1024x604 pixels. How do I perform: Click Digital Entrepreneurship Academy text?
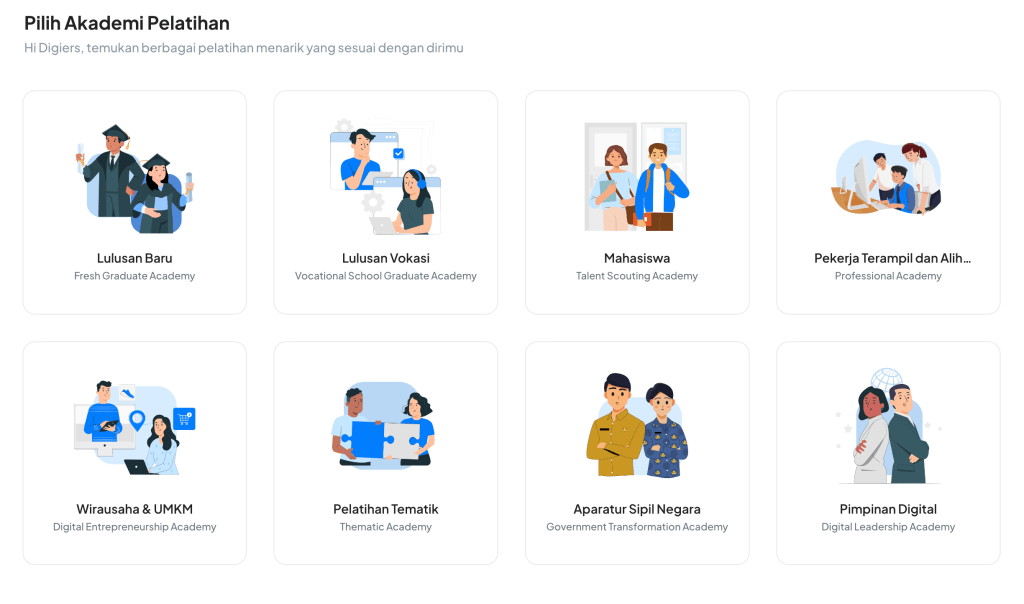coord(135,527)
